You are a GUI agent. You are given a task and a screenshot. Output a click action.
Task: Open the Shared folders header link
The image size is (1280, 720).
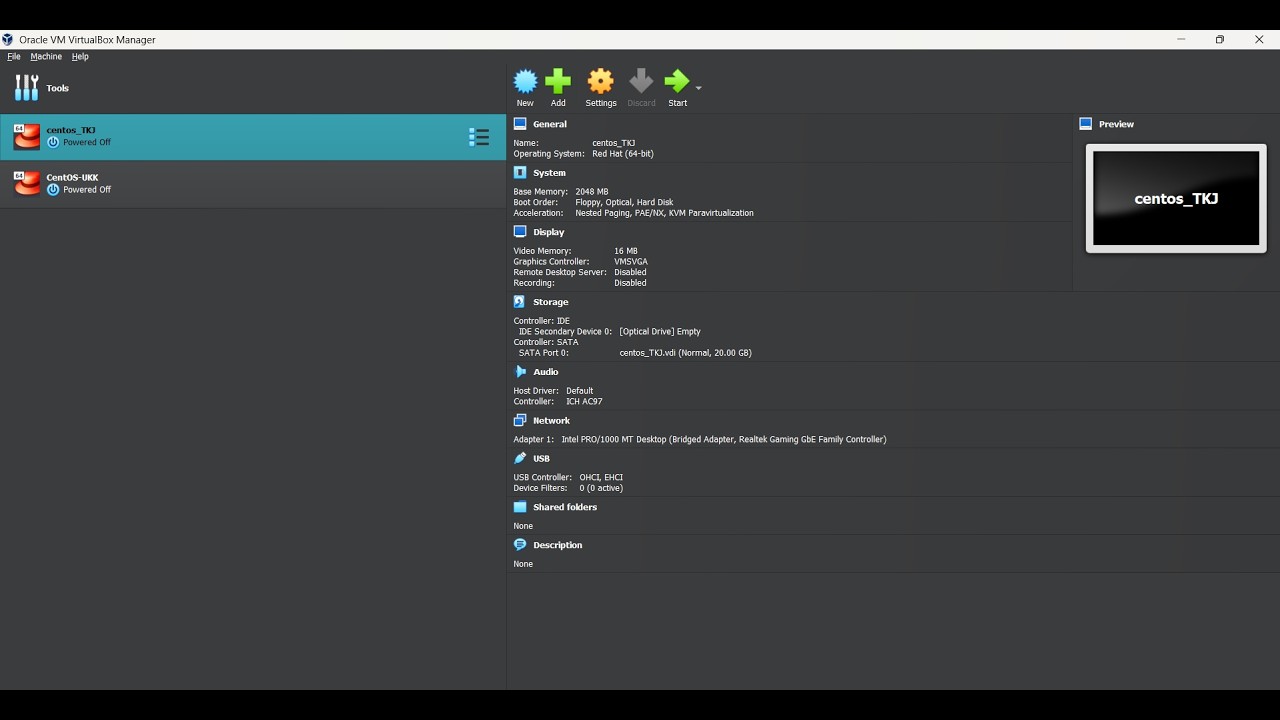point(565,507)
